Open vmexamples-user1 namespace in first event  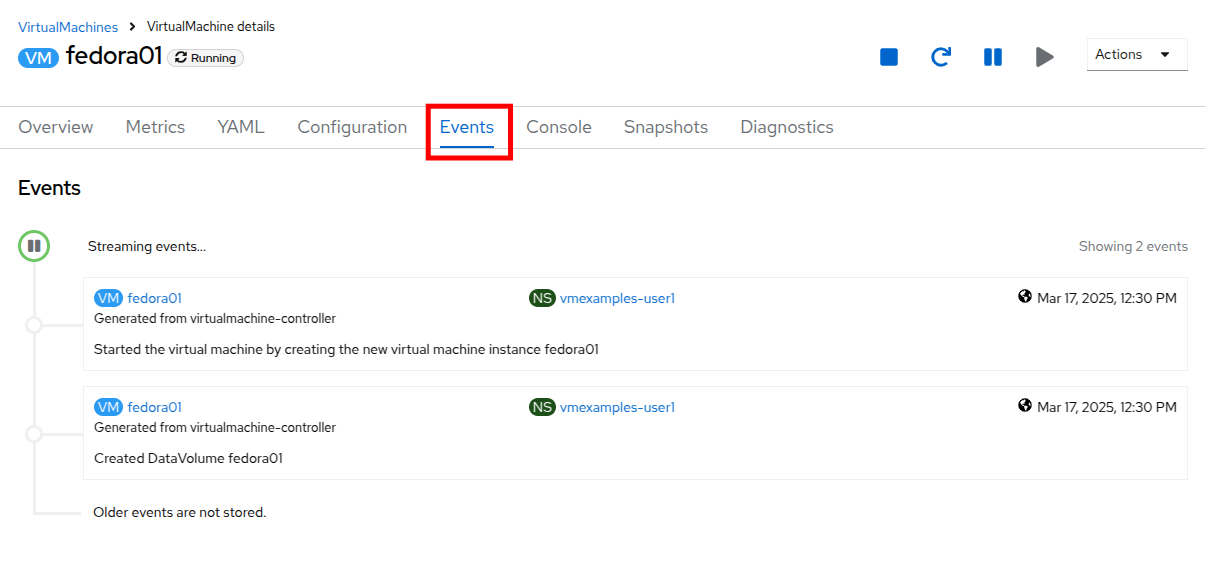[x=617, y=298]
